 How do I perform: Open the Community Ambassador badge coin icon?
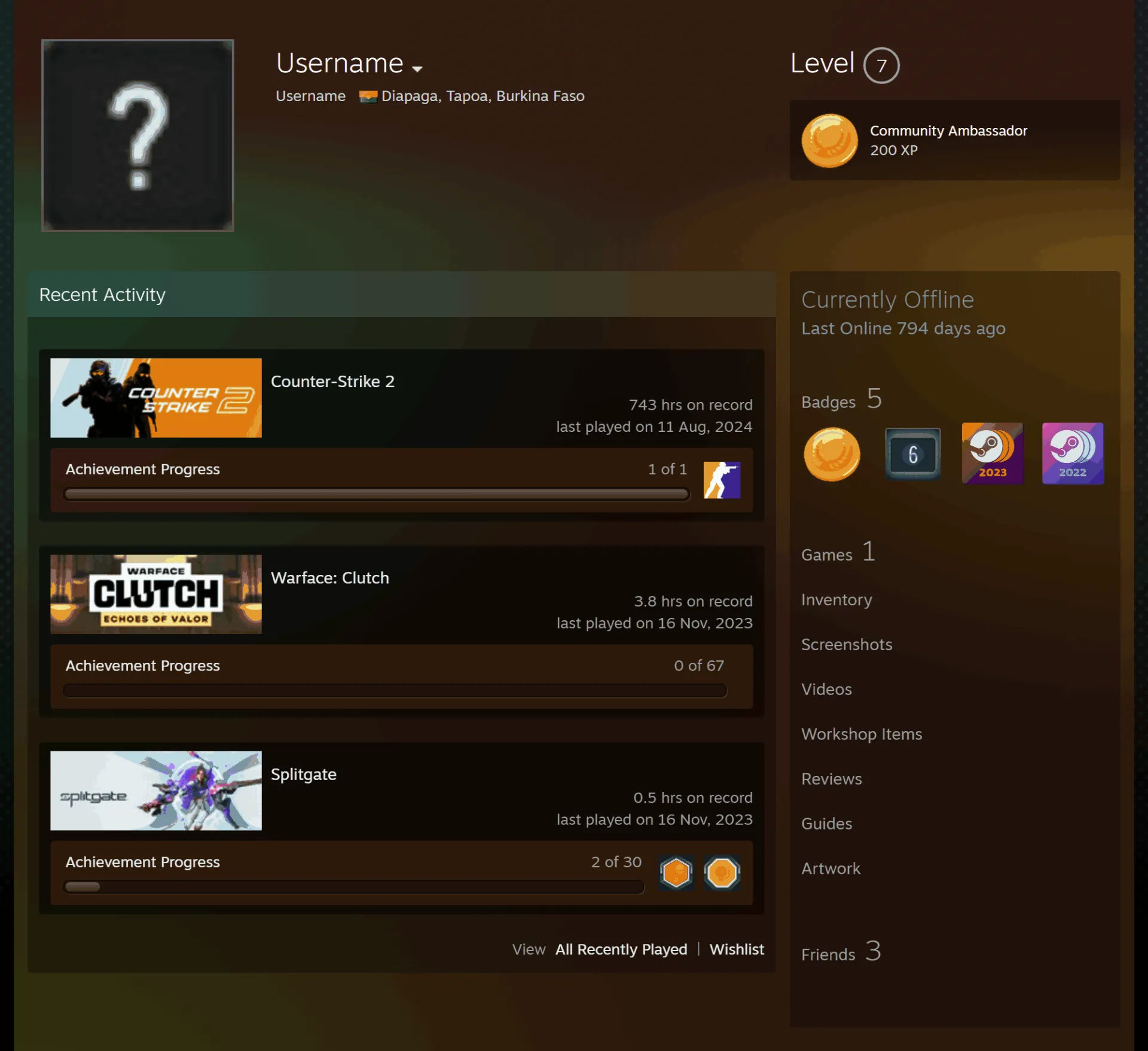pos(829,141)
